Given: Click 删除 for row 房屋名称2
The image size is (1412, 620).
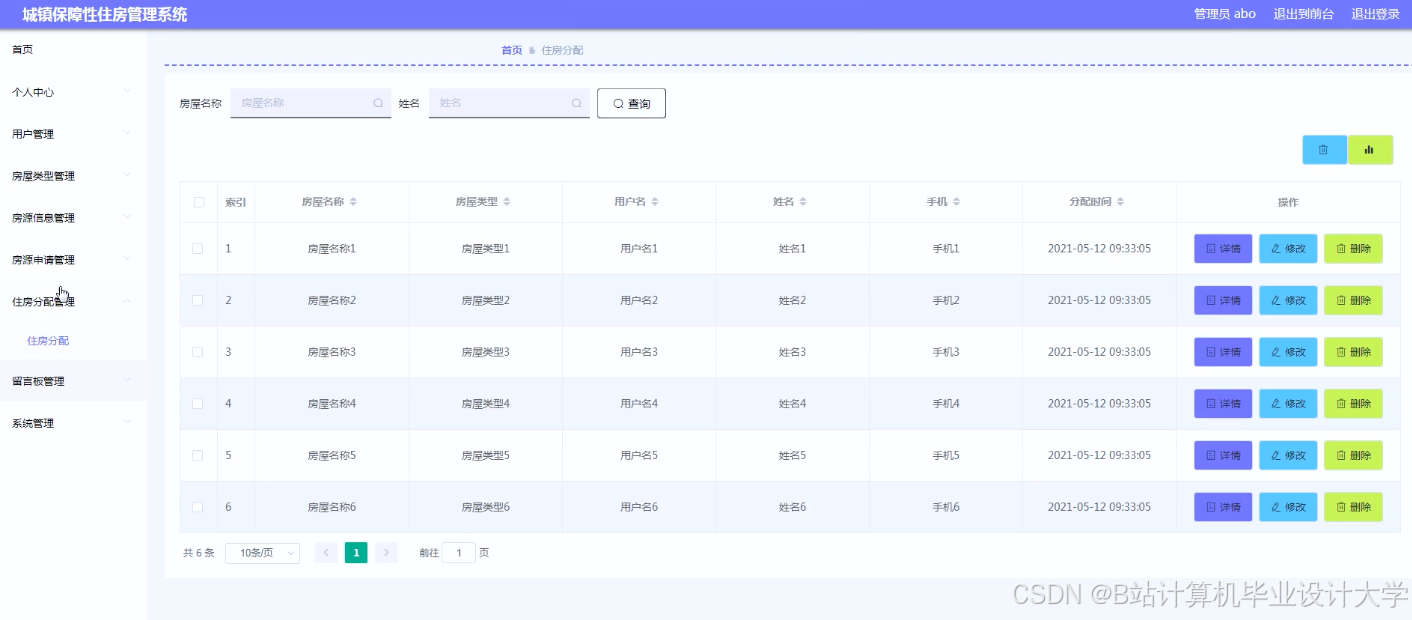Looking at the screenshot, I should pos(1353,300).
